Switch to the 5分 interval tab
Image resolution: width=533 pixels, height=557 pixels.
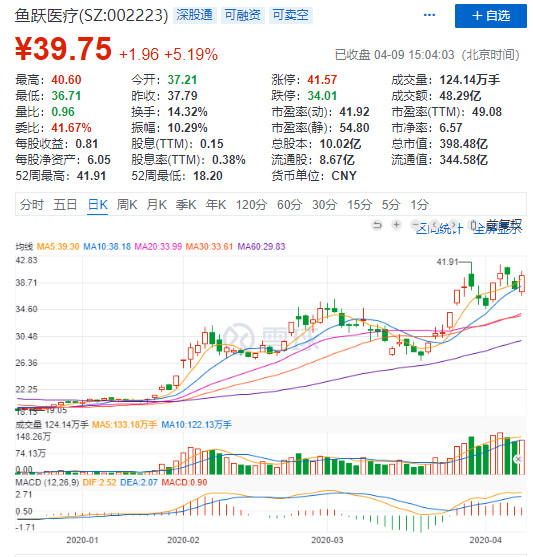(391, 205)
